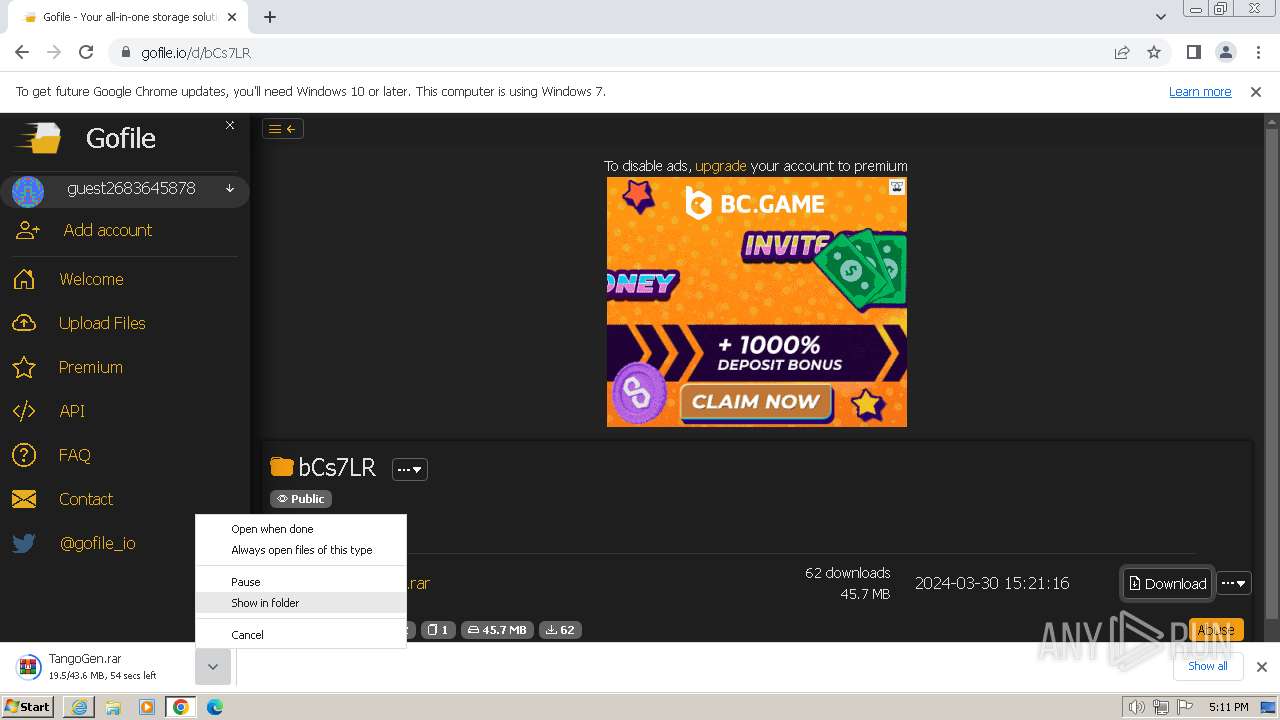1280x720 pixels.
Task: Open the bCs7LR folder options dropdown
Action: (410, 469)
